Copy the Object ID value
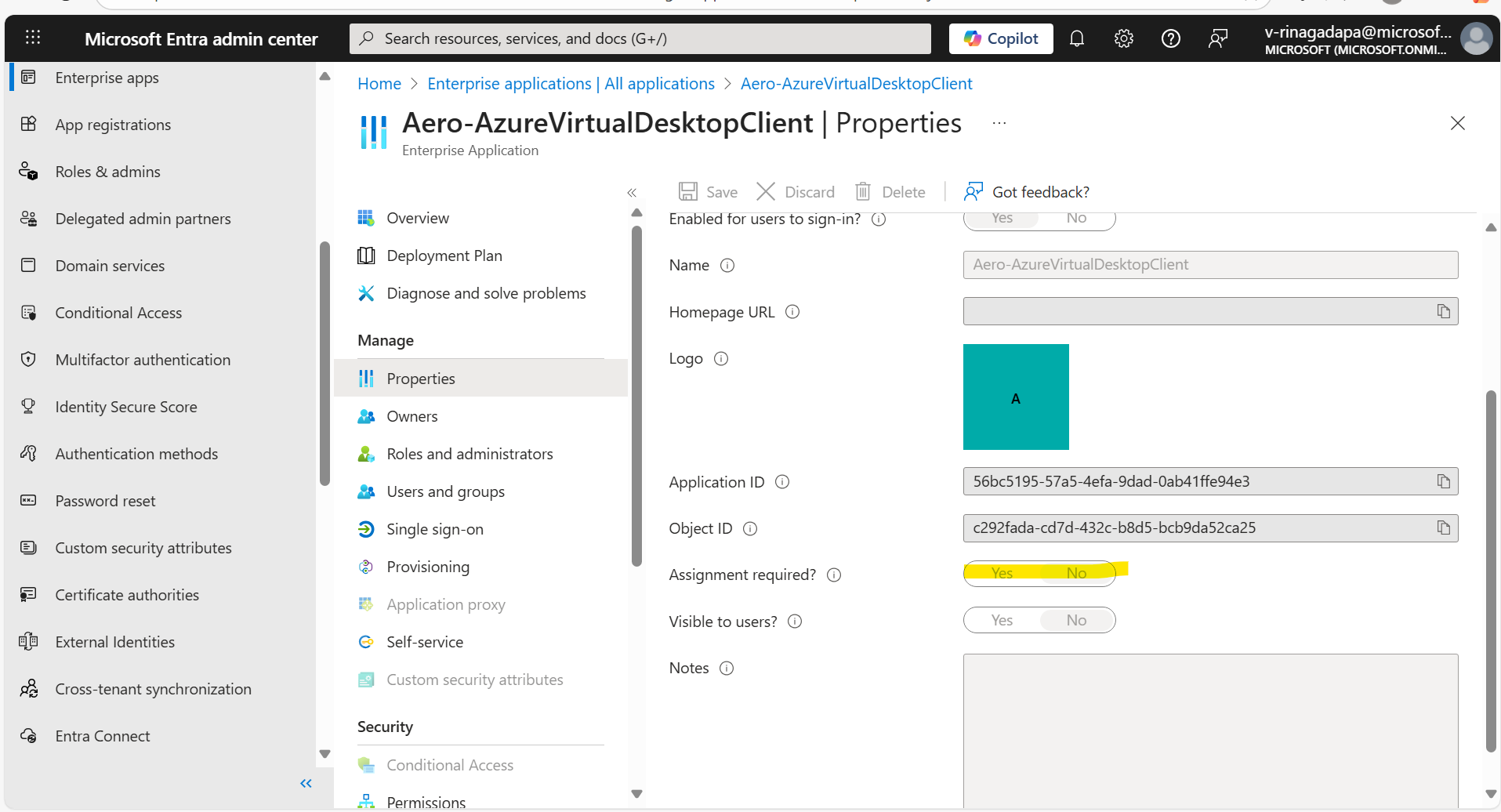The image size is (1501, 812). pos(1445,527)
